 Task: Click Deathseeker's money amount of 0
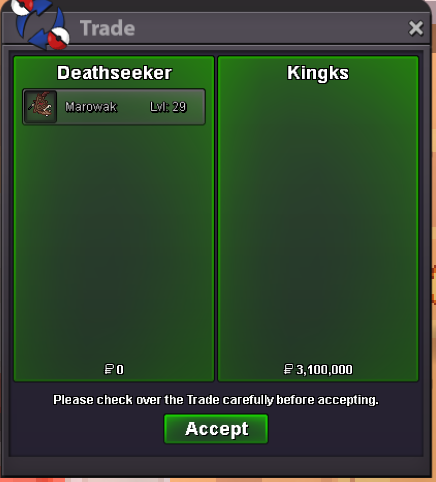[120, 370]
